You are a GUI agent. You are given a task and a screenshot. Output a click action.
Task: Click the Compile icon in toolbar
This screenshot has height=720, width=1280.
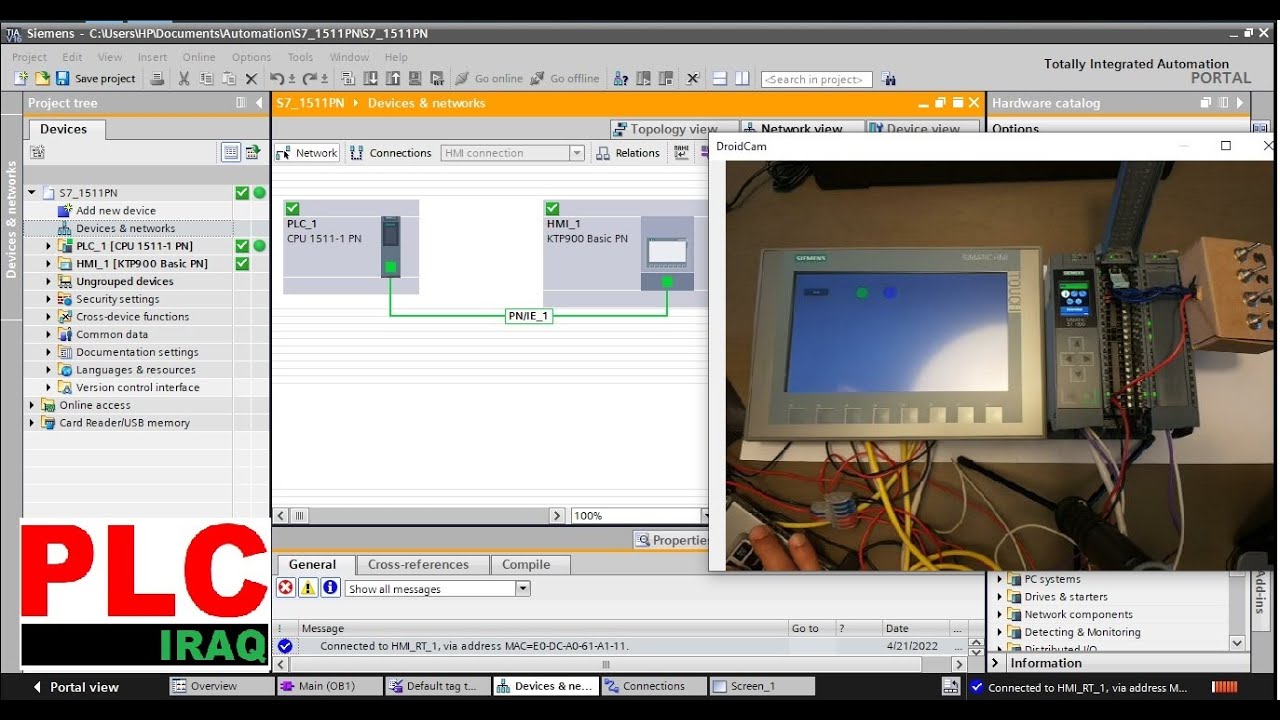click(x=348, y=78)
